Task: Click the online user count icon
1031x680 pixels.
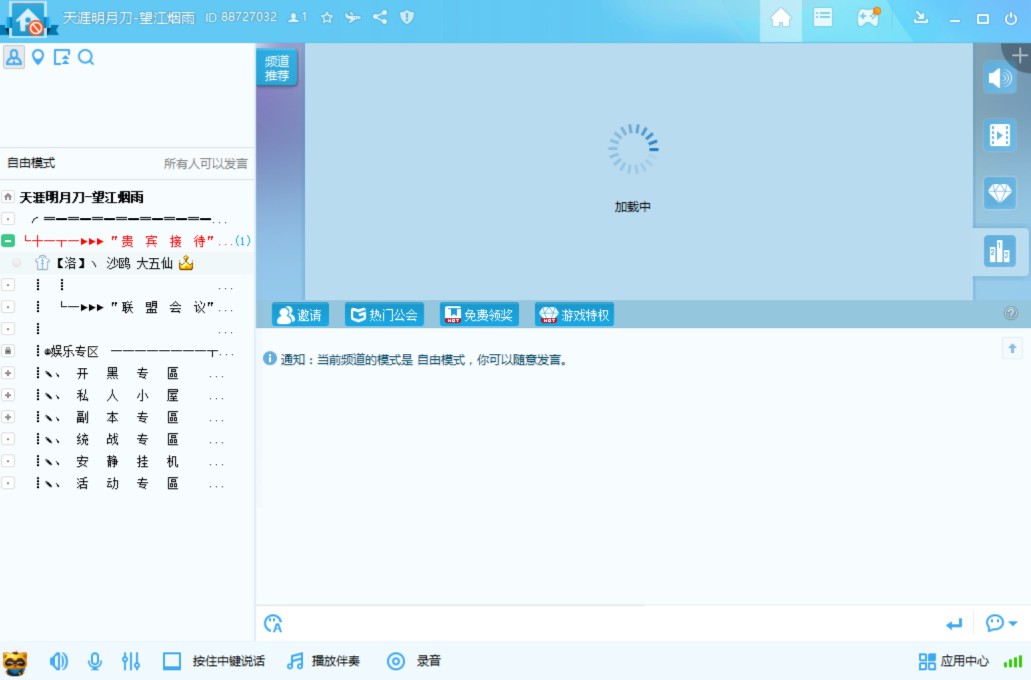Action: 297,17
